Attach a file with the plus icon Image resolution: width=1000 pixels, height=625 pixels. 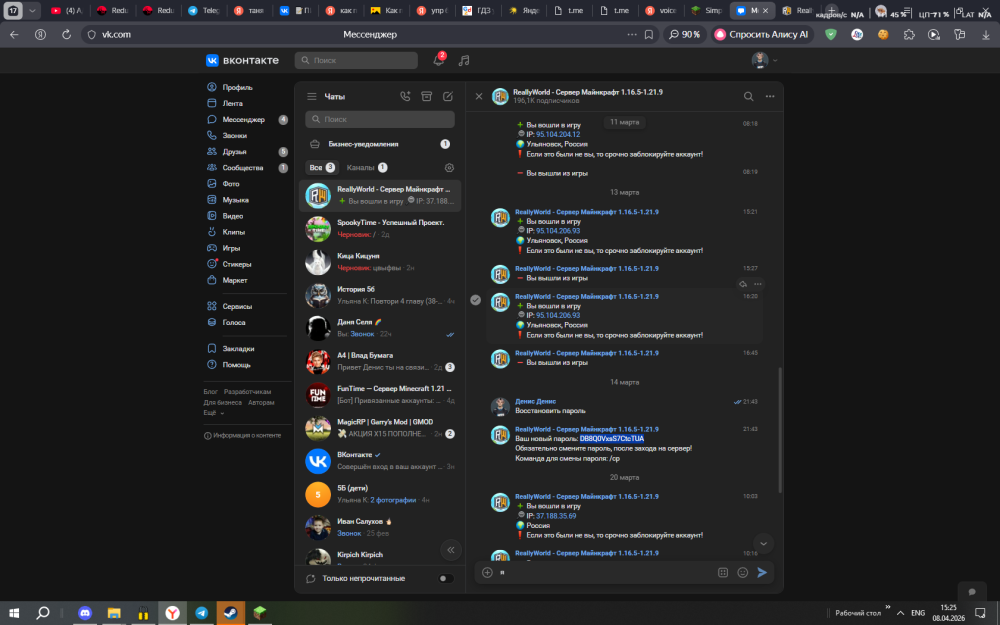tap(487, 573)
